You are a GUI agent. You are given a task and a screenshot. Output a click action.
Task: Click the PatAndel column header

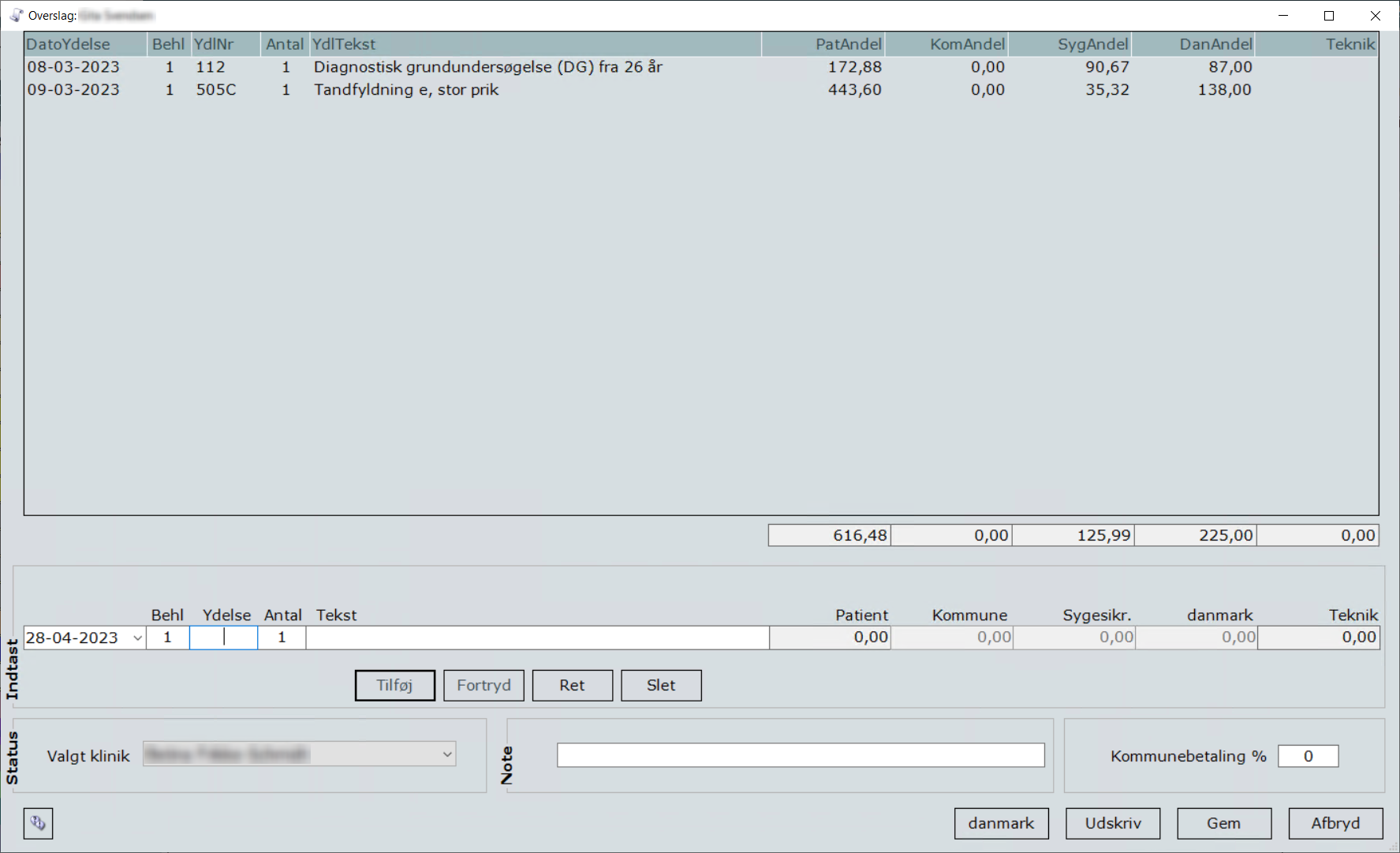coord(823,44)
